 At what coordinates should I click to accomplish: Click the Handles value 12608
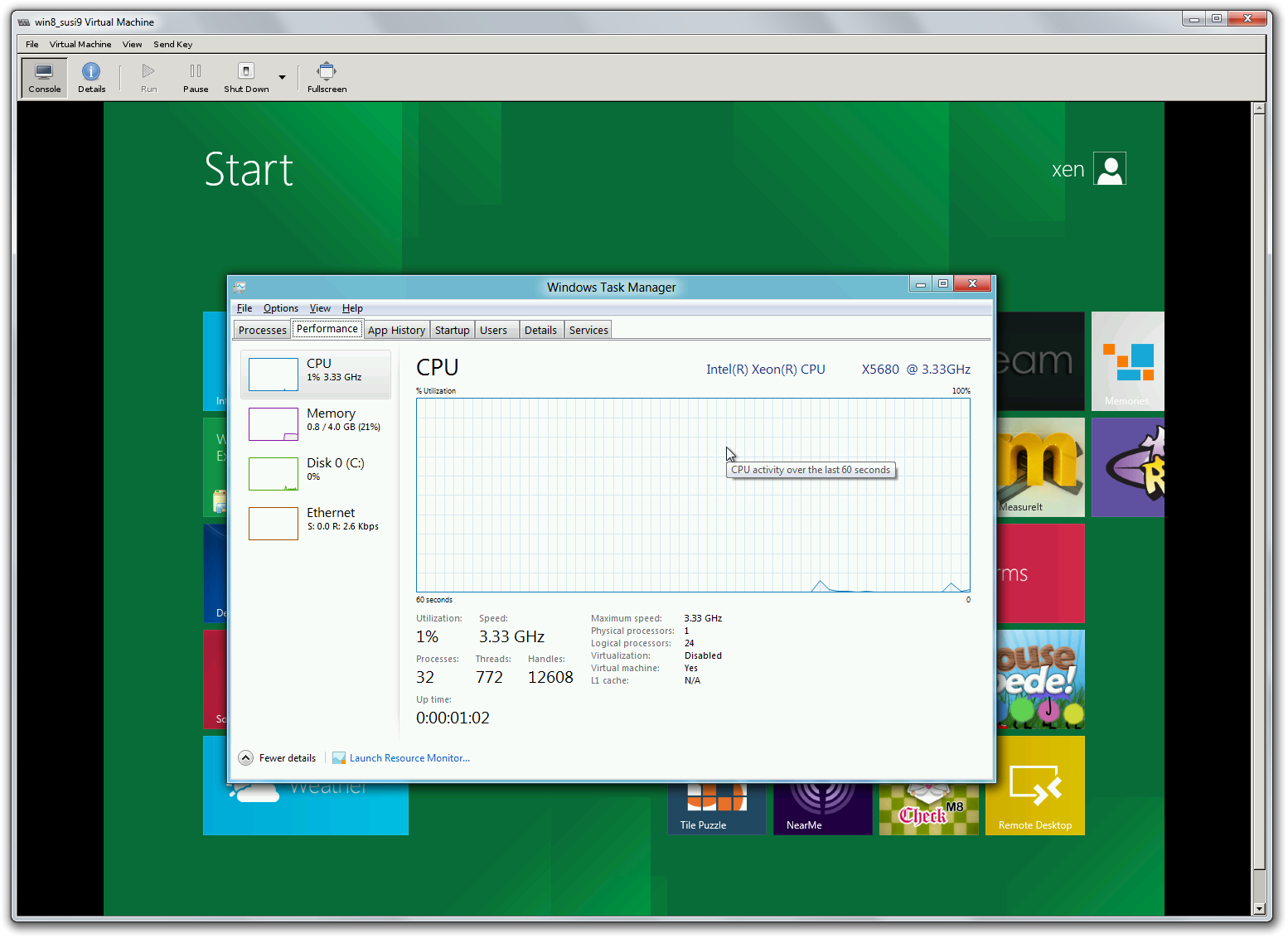click(x=550, y=677)
